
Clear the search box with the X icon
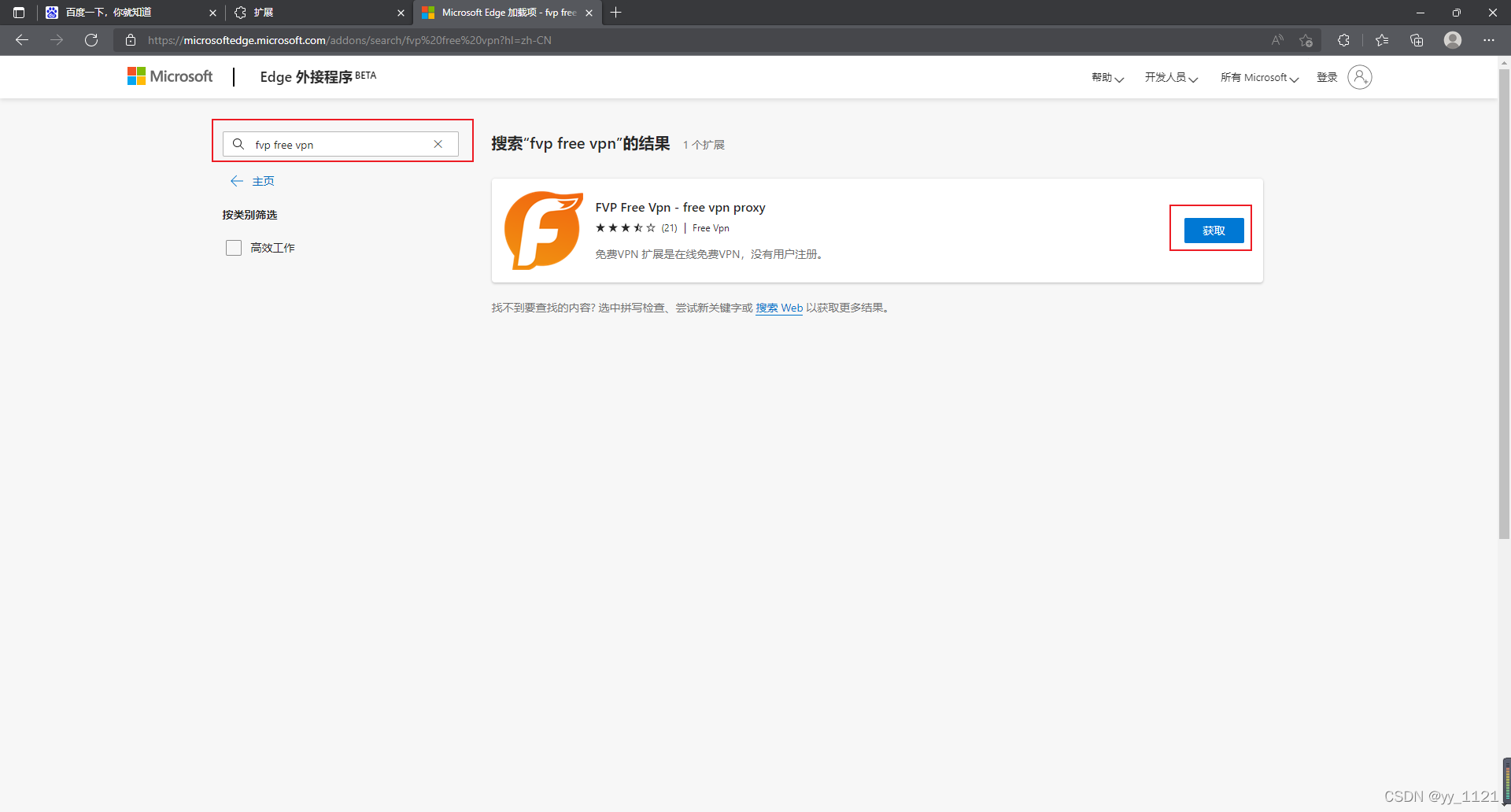click(x=438, y=144)
